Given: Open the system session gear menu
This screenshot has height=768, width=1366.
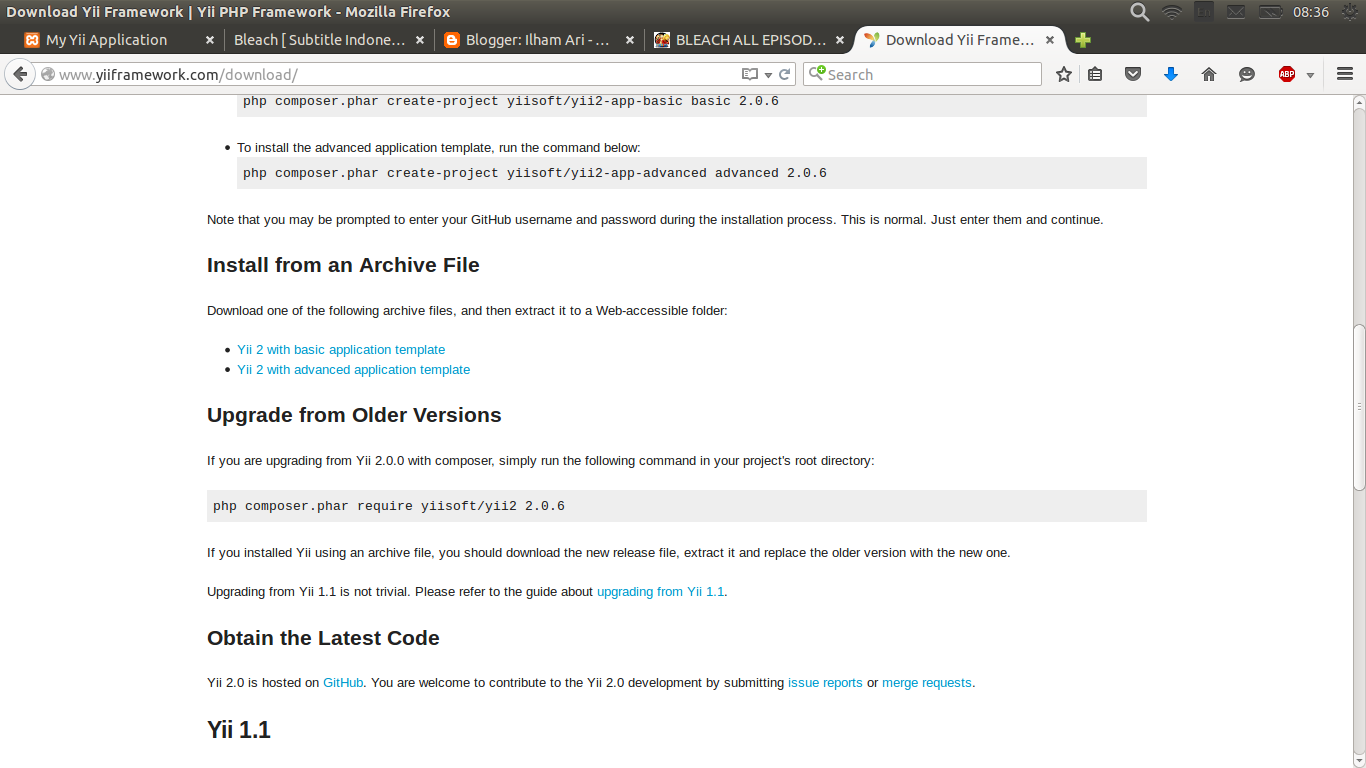Looking at the screenshot, I should coord(1350,12).
